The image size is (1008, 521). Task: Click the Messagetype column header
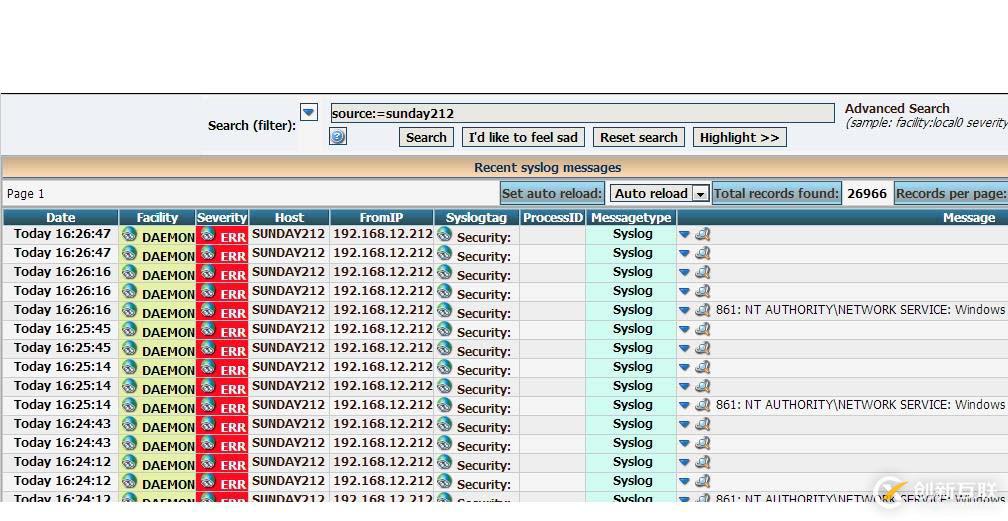[x=631, y=217]
